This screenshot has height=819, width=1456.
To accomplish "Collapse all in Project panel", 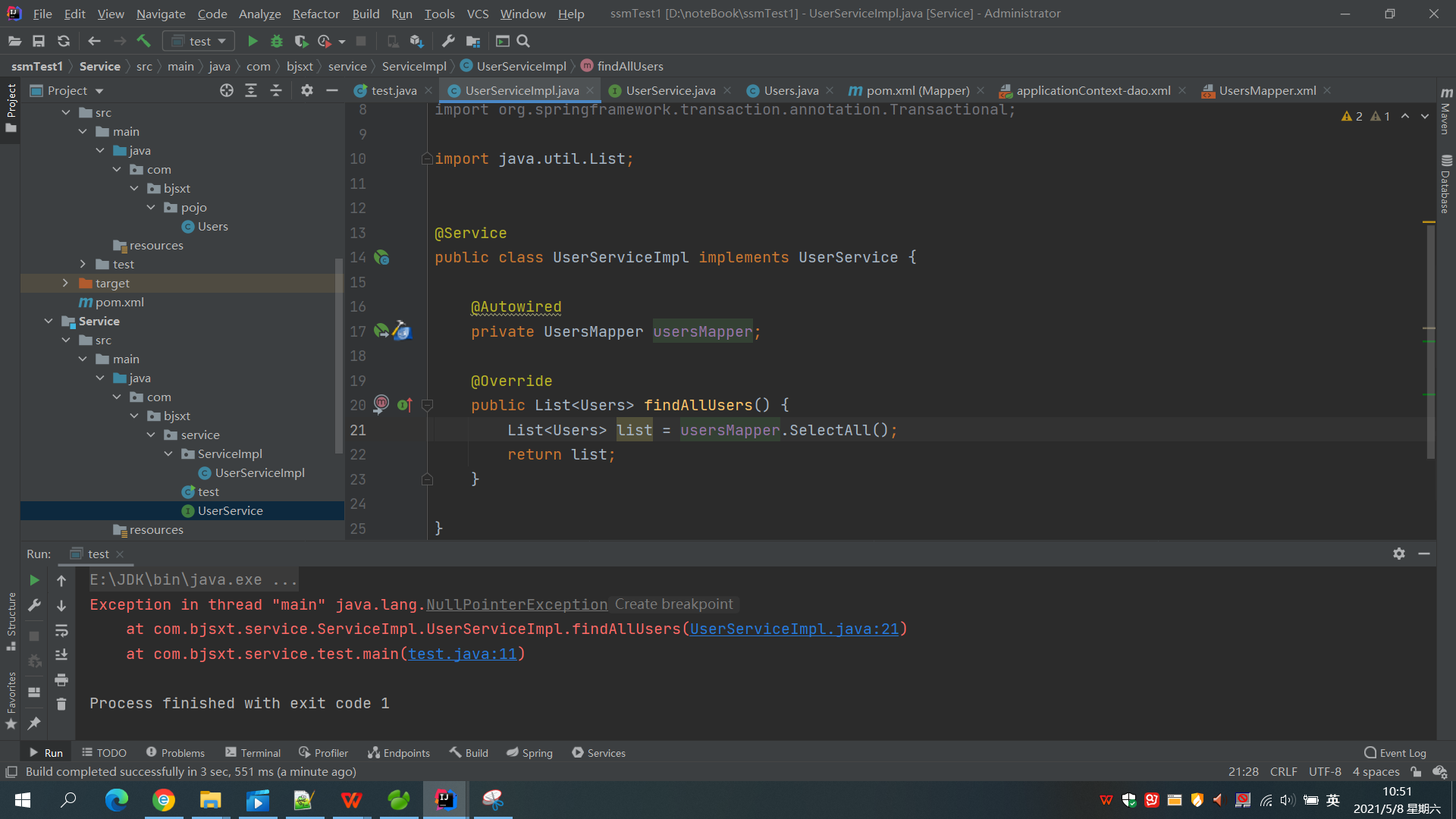I will (276, 91).
